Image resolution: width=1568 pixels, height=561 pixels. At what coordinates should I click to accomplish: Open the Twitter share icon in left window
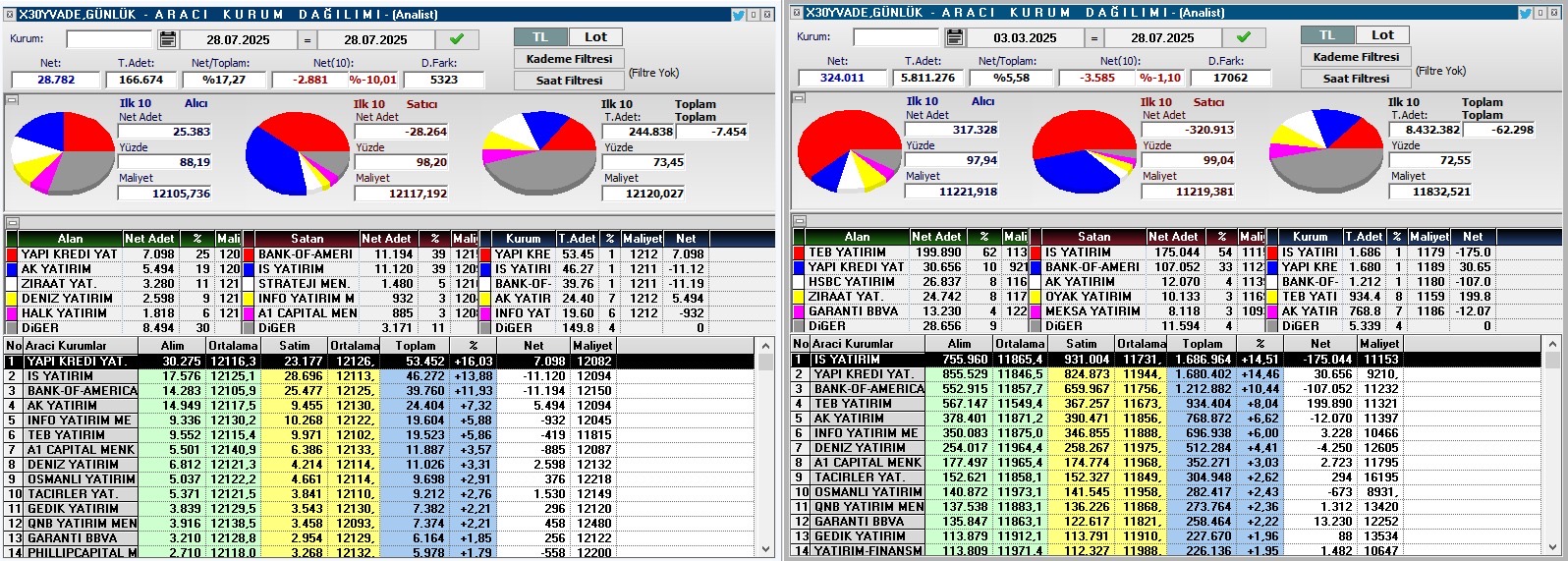[738, 15]
